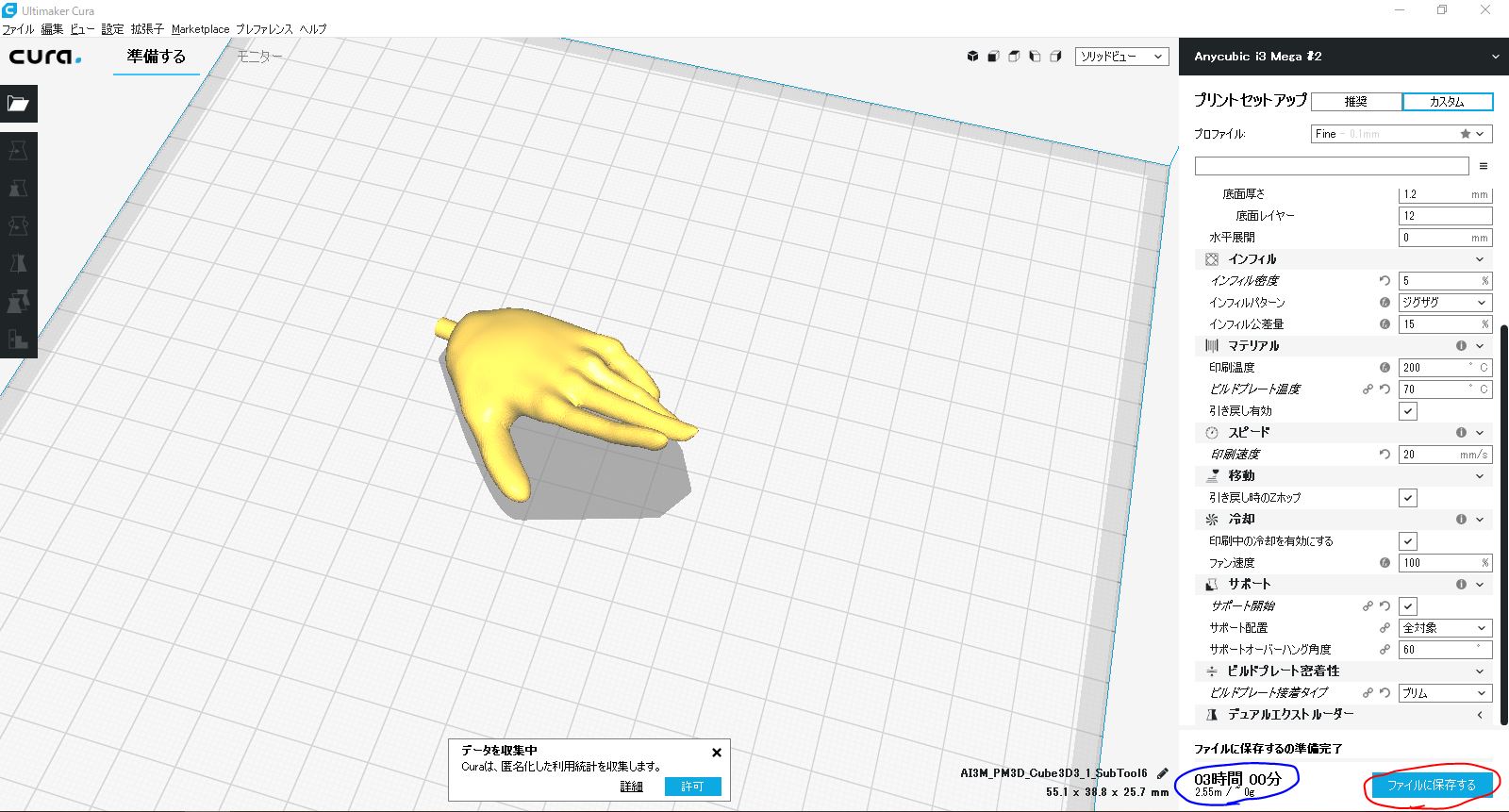The image size is (1509, 812).
Task: Open file using the folder icon
Action: [x=18, y=104]
